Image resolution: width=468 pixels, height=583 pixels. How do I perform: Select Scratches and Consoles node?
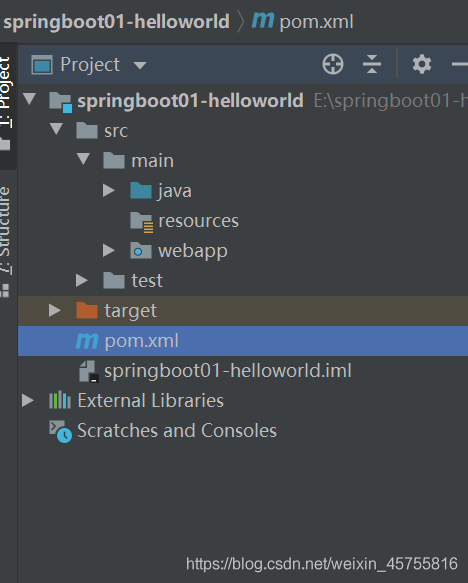(177, 431)
